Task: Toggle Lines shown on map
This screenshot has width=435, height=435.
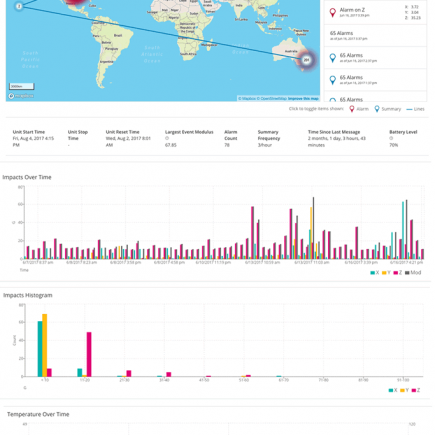Action: (415, 109)
